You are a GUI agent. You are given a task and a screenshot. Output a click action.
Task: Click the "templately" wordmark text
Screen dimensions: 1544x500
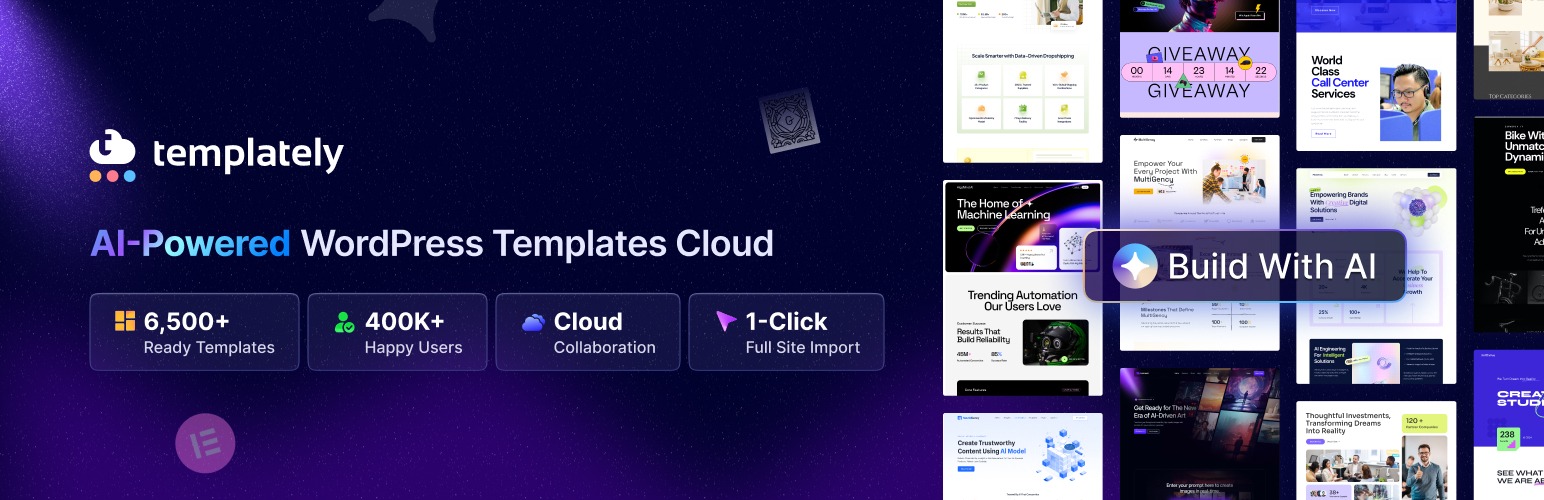click(x=248, y=154)
